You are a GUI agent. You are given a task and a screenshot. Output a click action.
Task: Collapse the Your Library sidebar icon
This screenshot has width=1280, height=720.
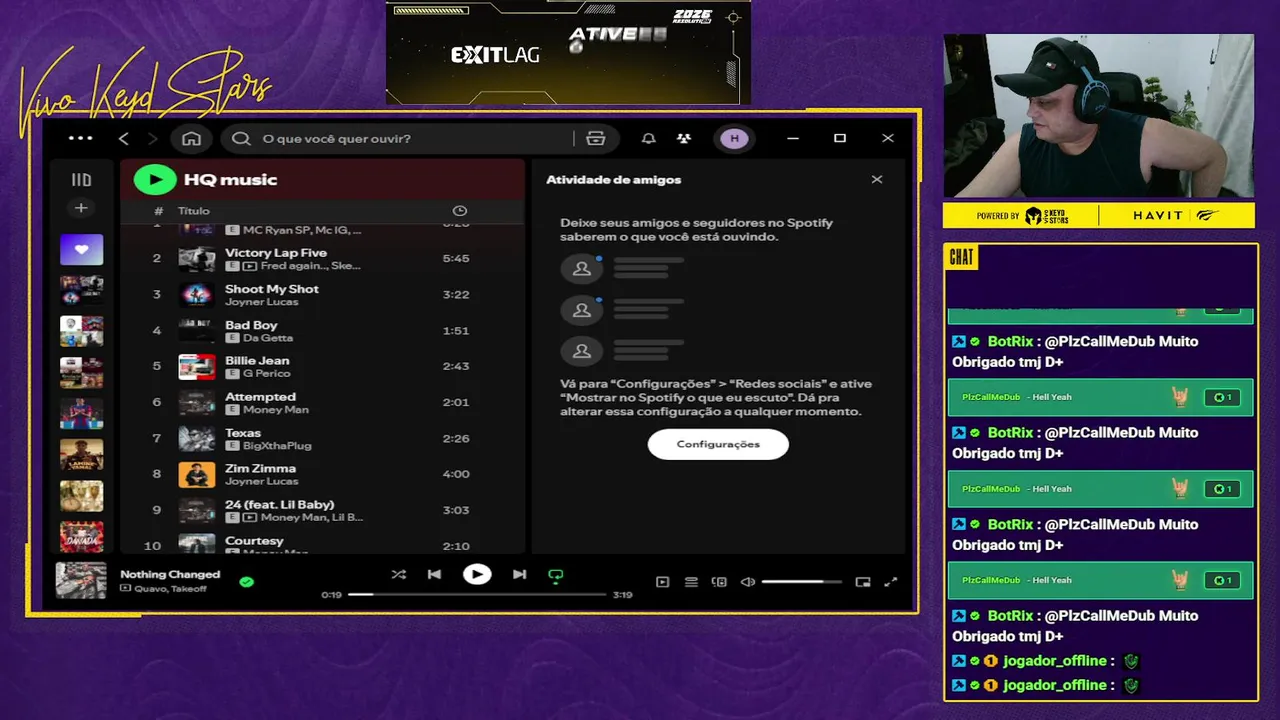(81, 180)
